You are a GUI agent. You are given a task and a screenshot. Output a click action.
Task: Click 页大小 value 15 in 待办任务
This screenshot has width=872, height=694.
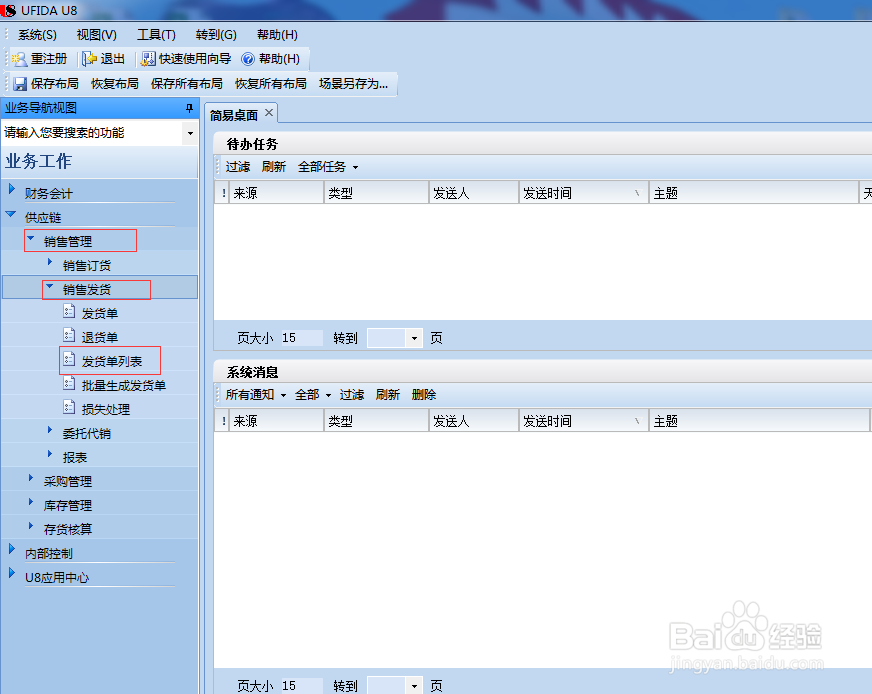(301, 338)
